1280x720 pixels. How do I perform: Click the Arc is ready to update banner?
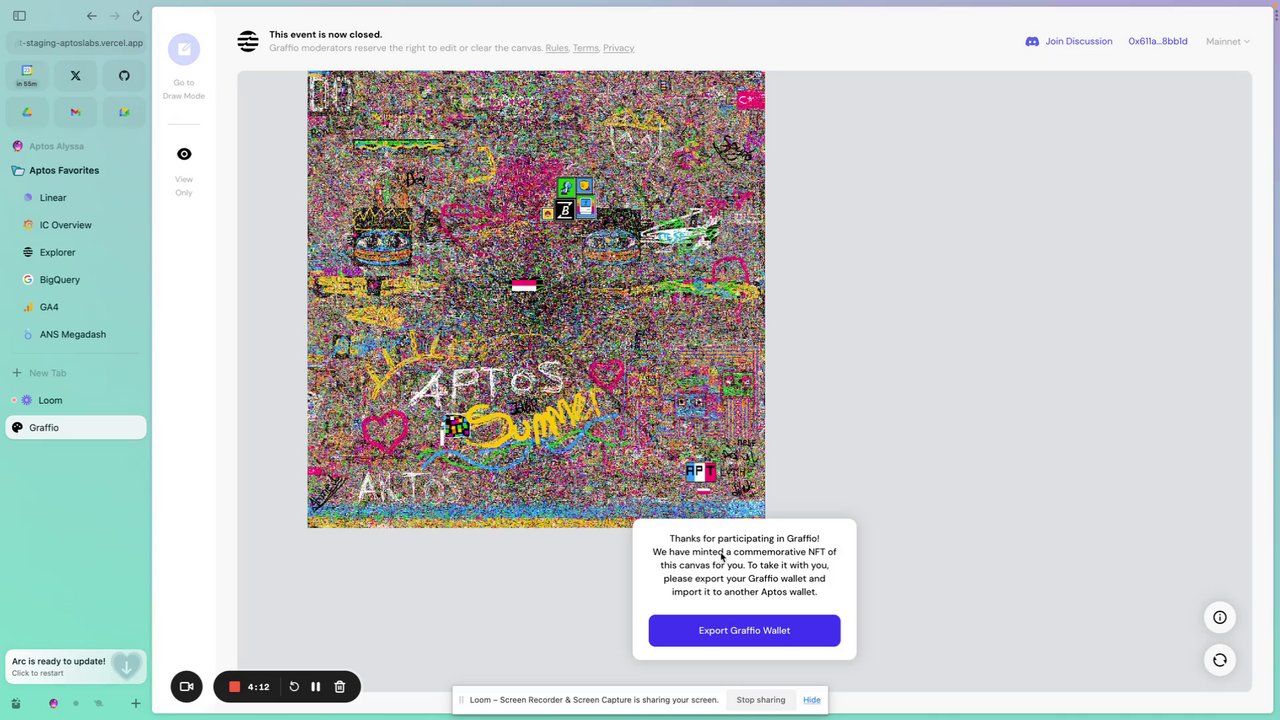coord(76,666)
